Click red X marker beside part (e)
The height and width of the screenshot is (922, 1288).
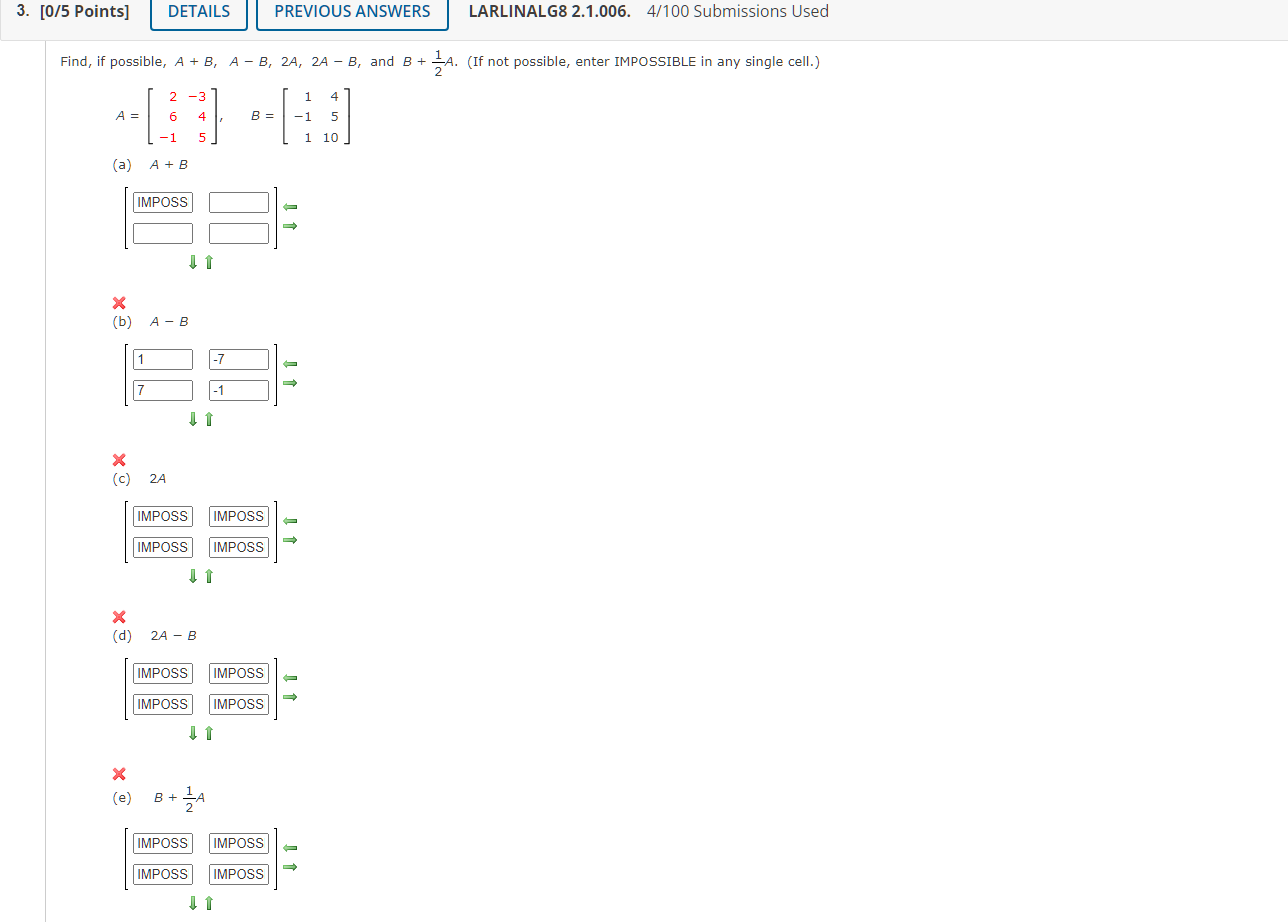(118, 774)
